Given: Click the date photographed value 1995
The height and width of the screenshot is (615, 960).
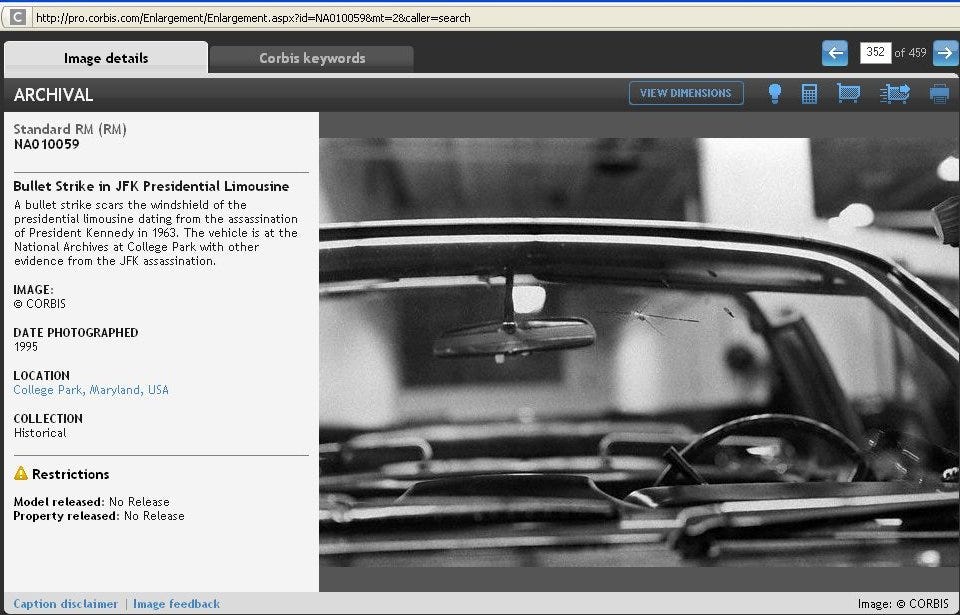Looking at the screenshot, I should point(26,347).
